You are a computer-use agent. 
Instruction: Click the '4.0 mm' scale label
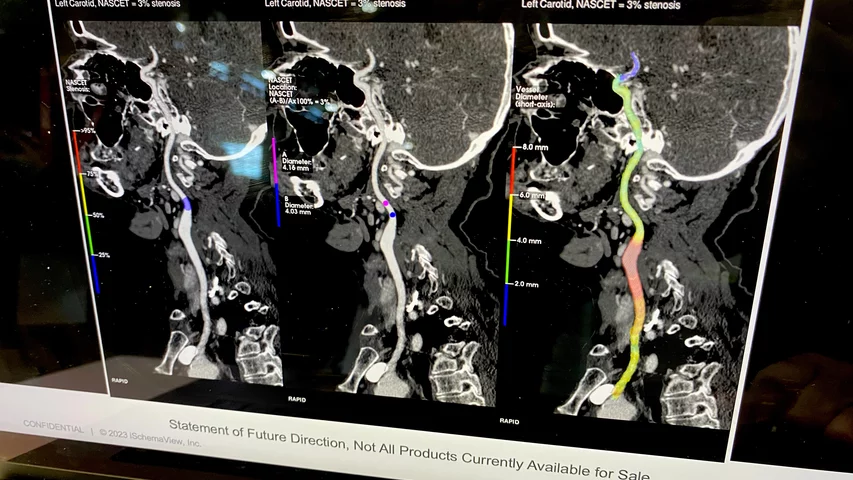point(528,241)
